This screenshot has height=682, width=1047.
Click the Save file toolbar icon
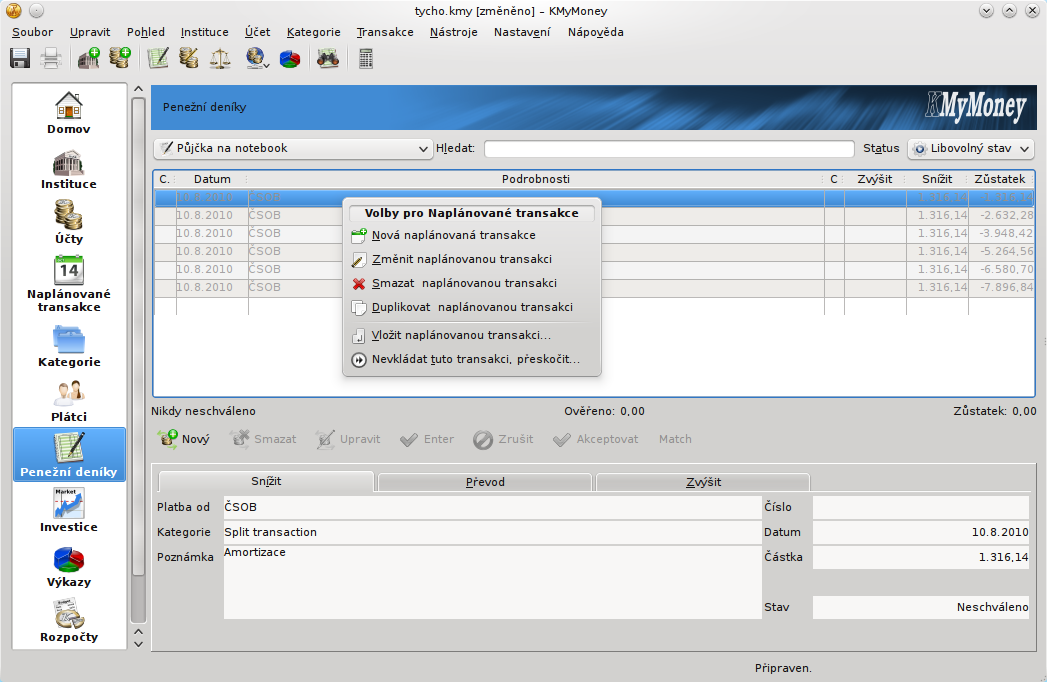[x=20, y=59]
